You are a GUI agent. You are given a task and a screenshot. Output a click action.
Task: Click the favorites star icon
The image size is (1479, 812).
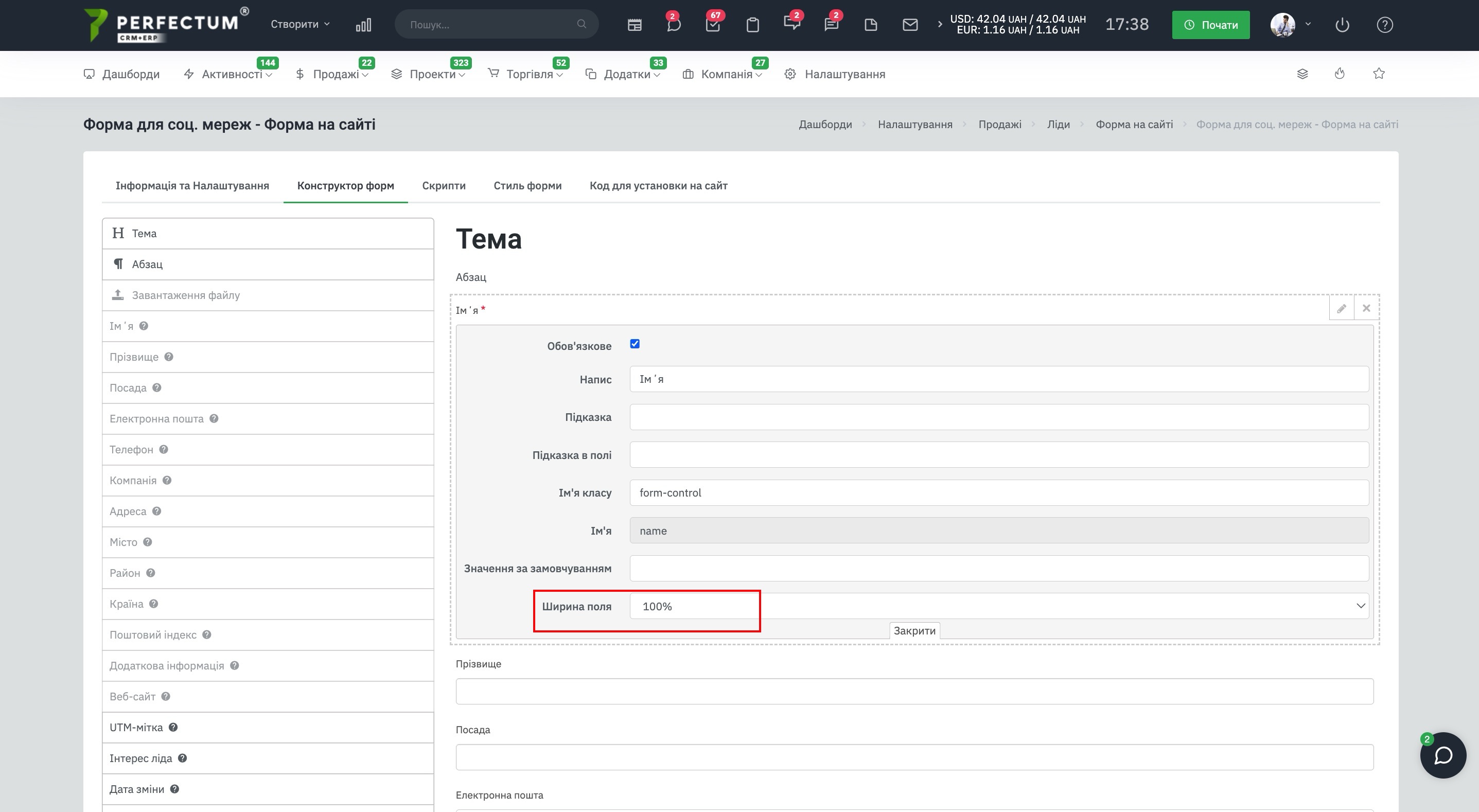coord(1379,74)
